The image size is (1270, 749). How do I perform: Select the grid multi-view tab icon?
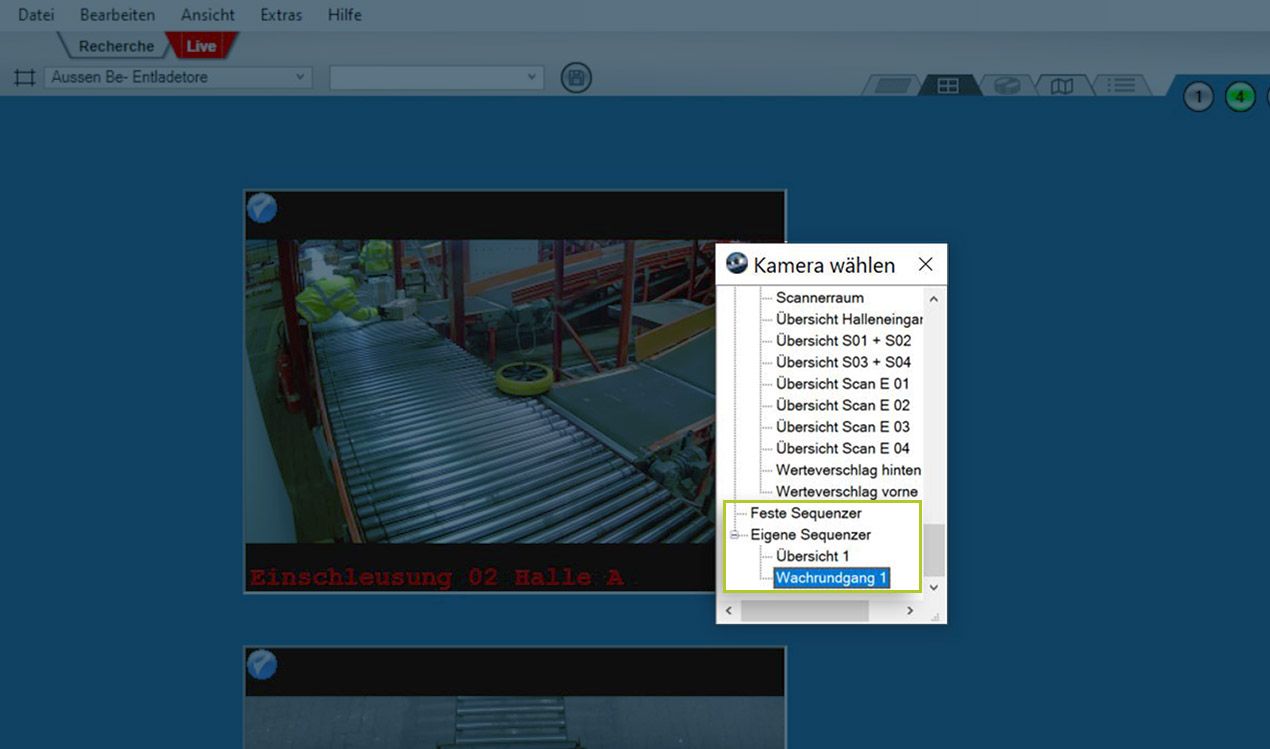pos(947,86)
